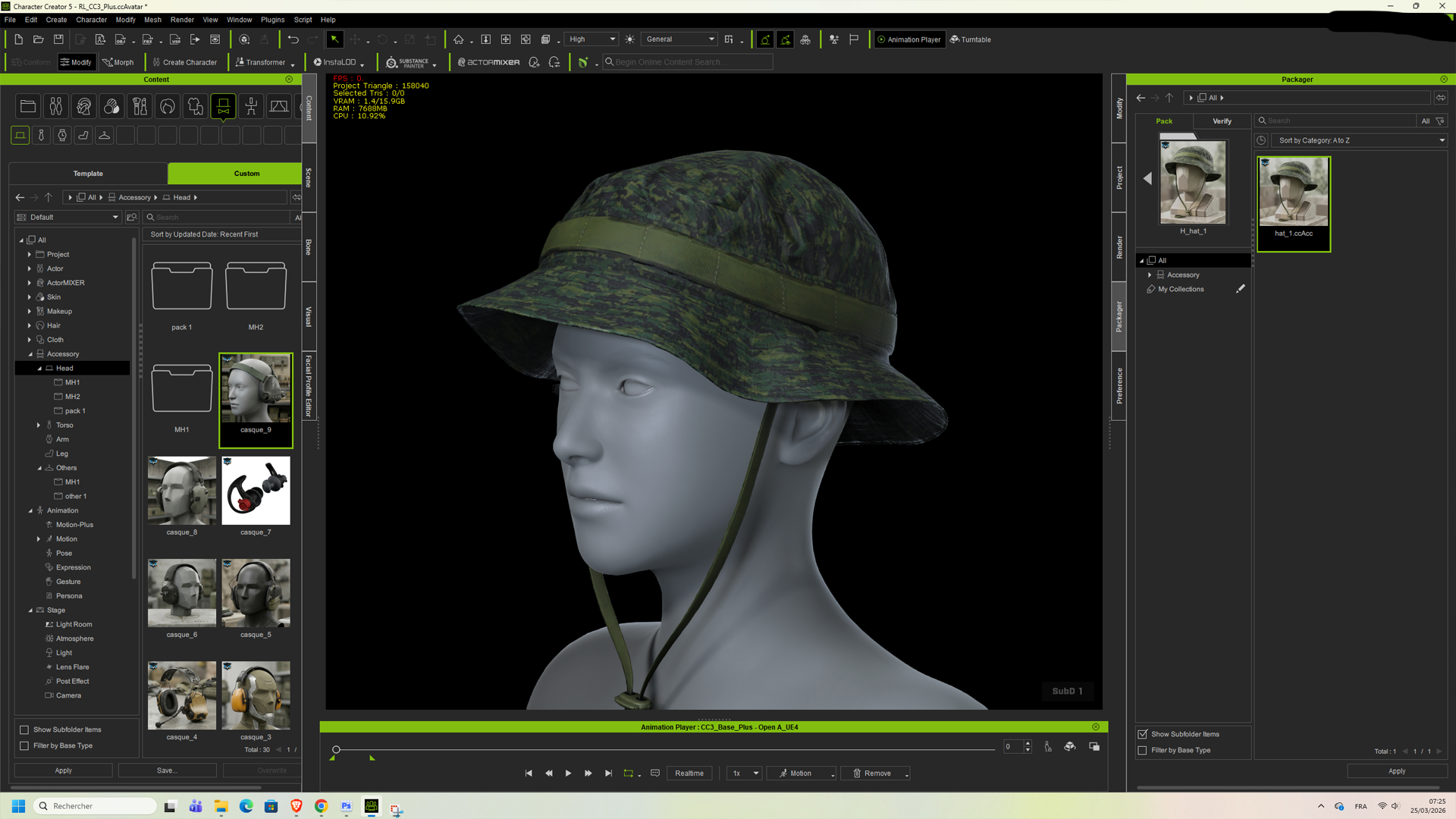This screenshot has height=819, width=1456.
Task: Open the Character menu
Action: click(91, 20)
